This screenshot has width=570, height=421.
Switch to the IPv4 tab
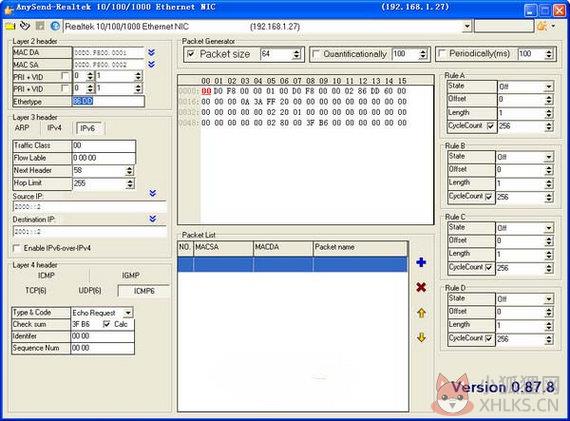point(55,128)
